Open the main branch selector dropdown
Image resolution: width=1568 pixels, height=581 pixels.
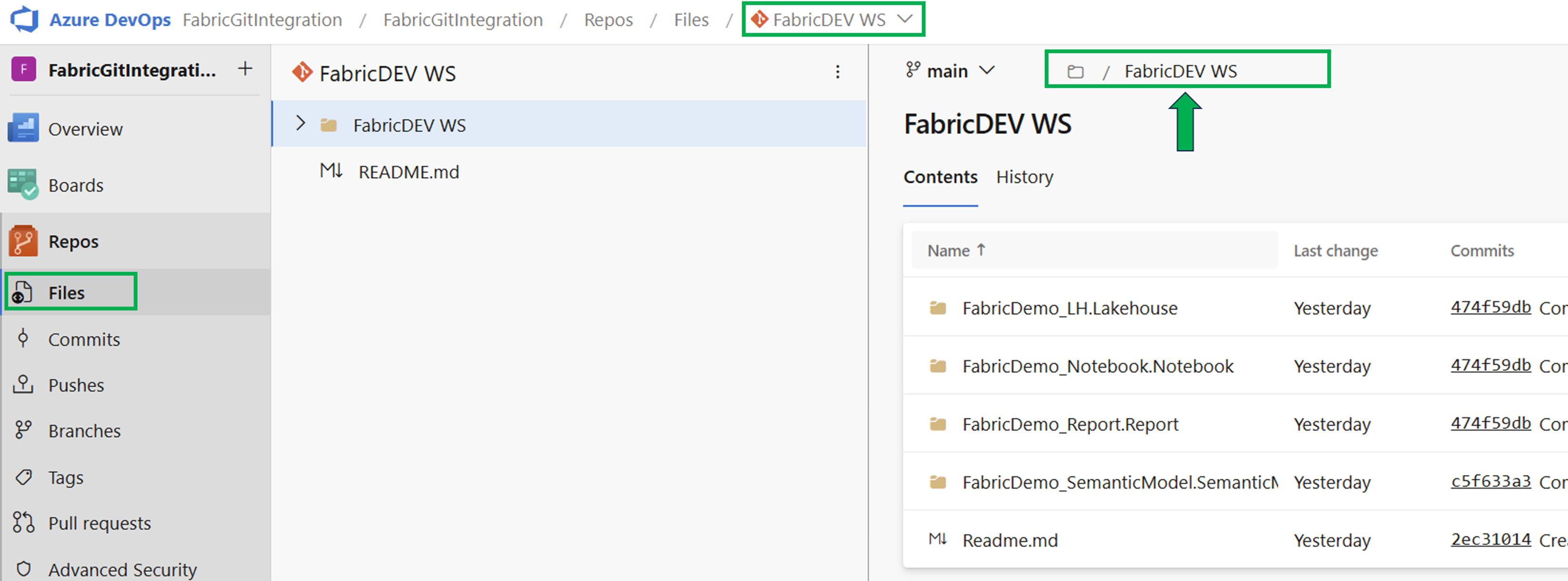pyautogui.click(x=949, y=71)
